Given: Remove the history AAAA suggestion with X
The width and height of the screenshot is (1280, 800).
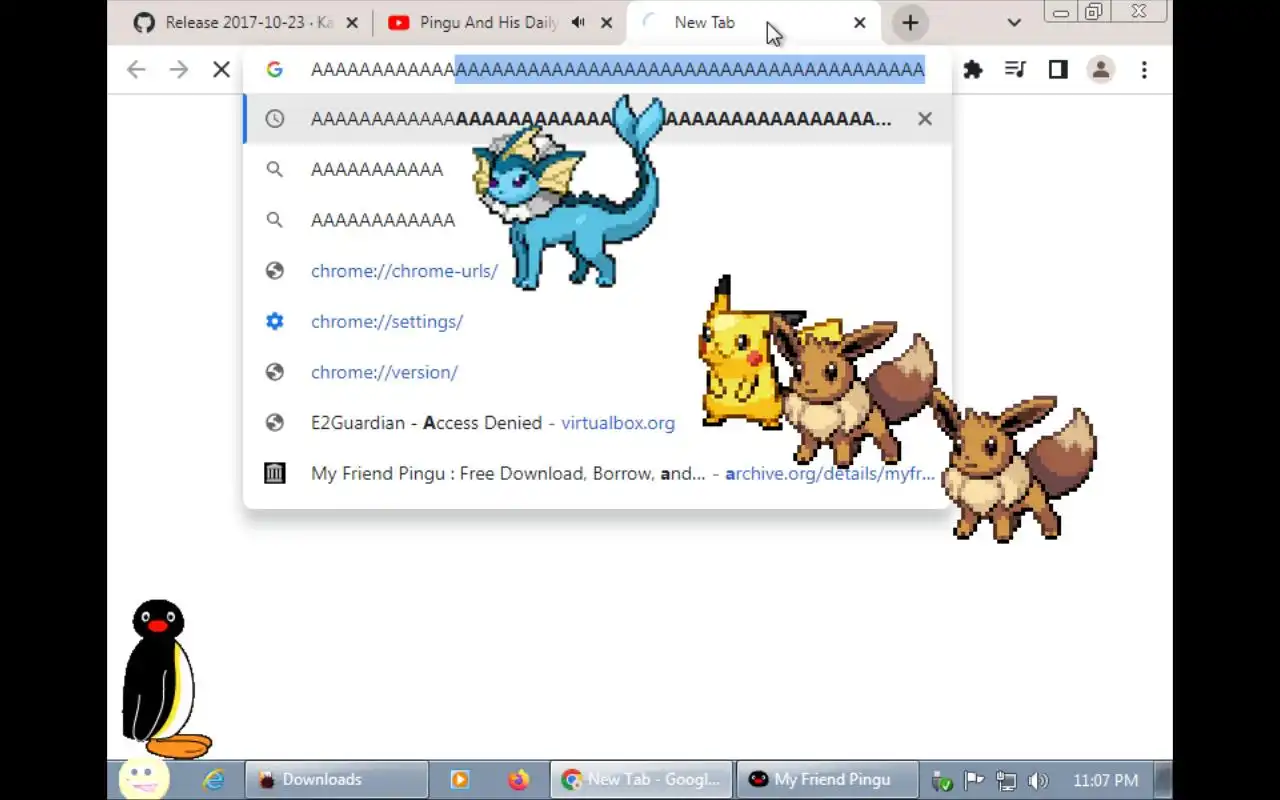Looking at the screenshot, I should (x=925, y=119).
